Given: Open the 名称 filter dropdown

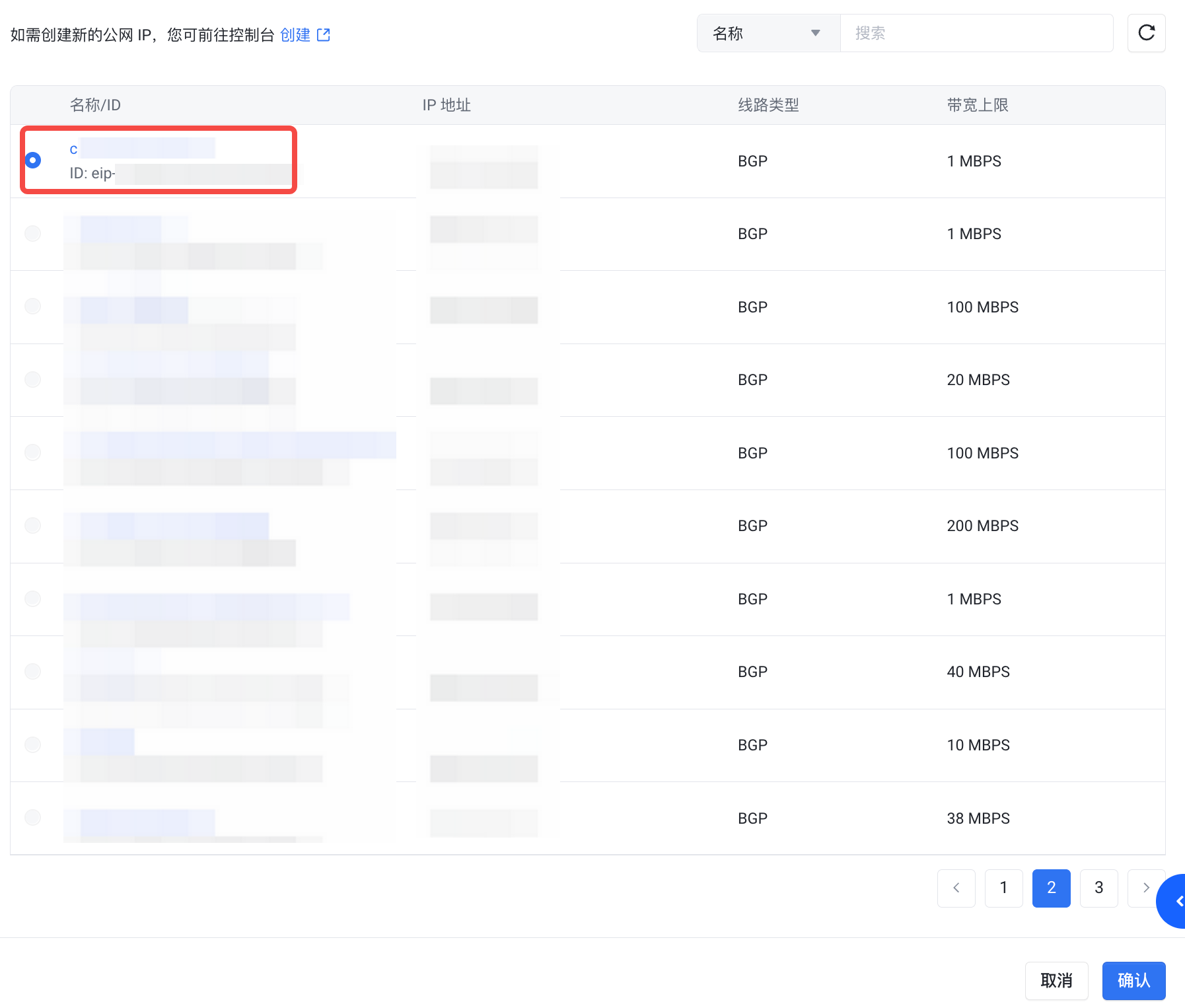Looking at the screenshot, I should [769, 33].
